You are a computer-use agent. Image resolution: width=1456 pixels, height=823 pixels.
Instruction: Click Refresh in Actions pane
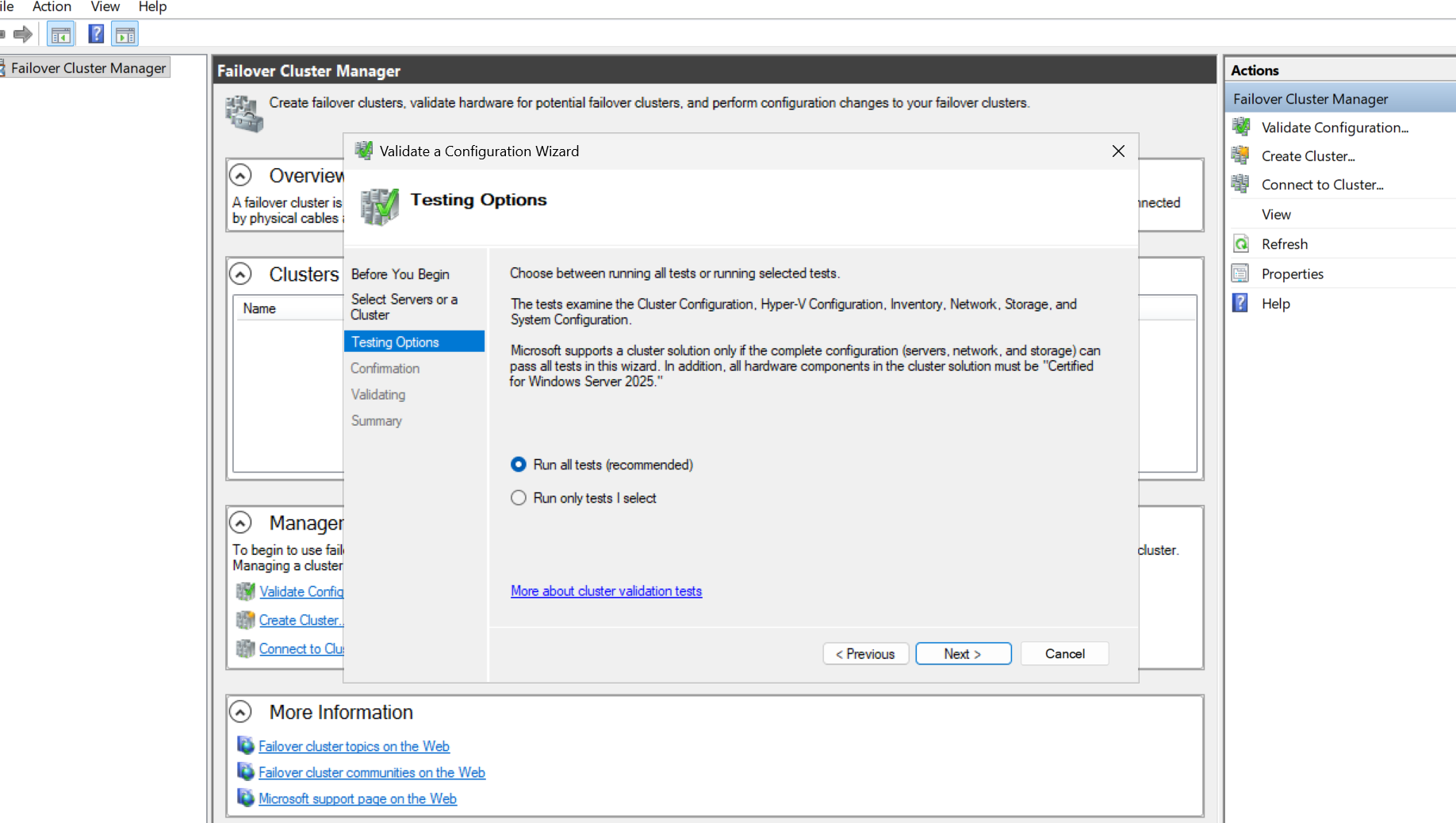pyautogui.click(x=1284, y=244)
